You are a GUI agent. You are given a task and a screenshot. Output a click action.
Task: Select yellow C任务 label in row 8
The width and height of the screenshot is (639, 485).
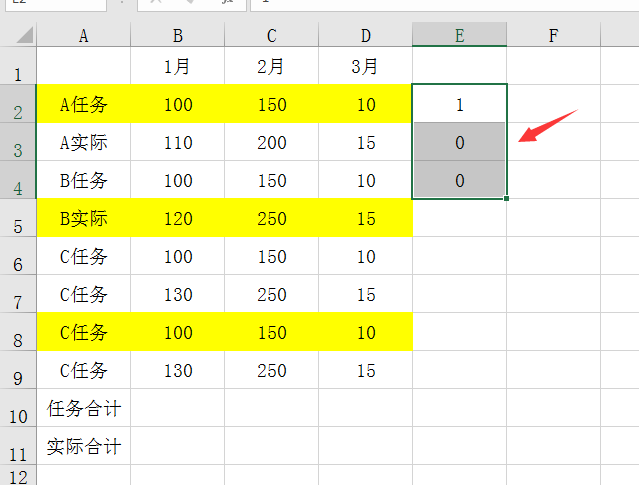point(84,332)
